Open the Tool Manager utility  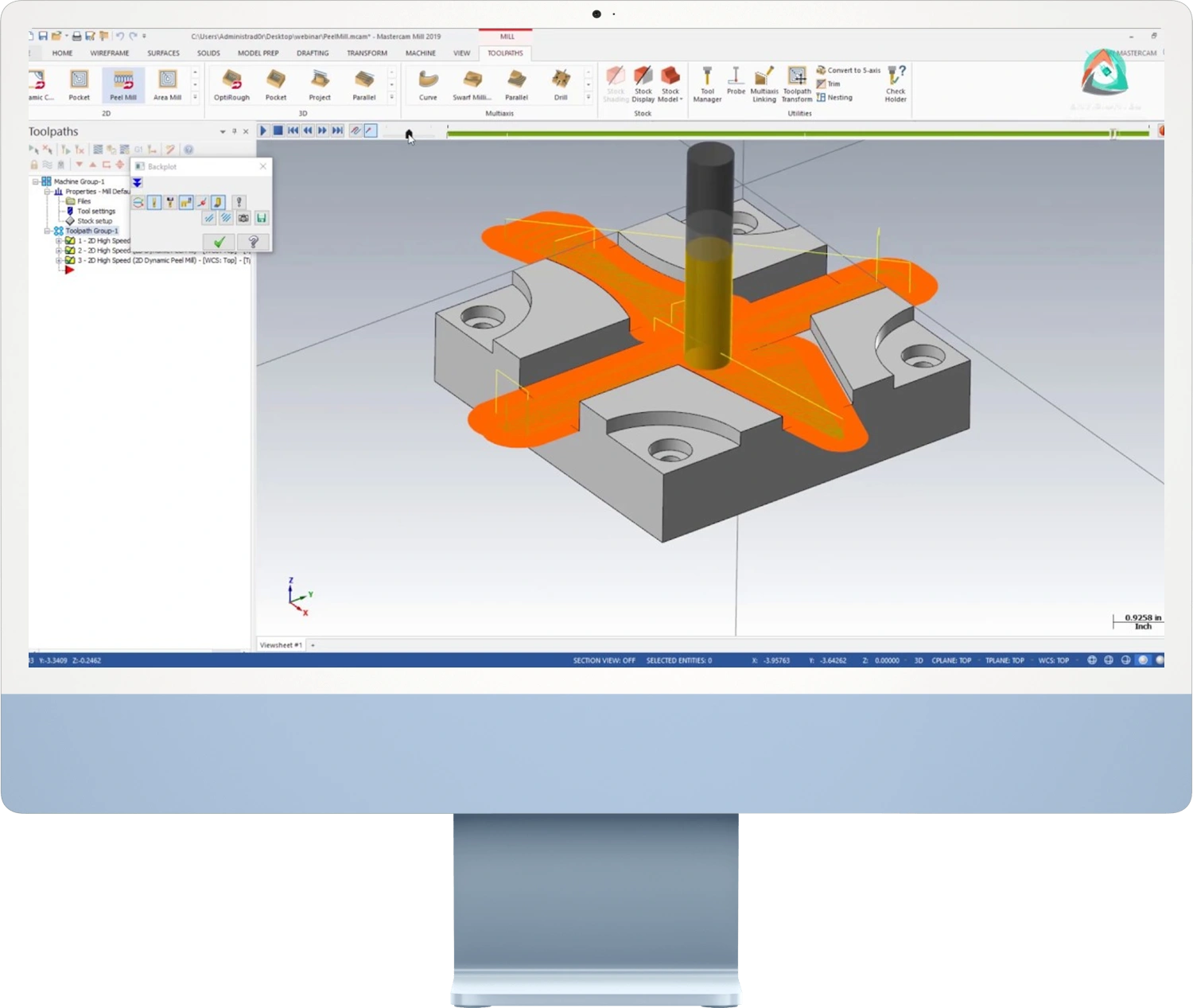(707, 84)
